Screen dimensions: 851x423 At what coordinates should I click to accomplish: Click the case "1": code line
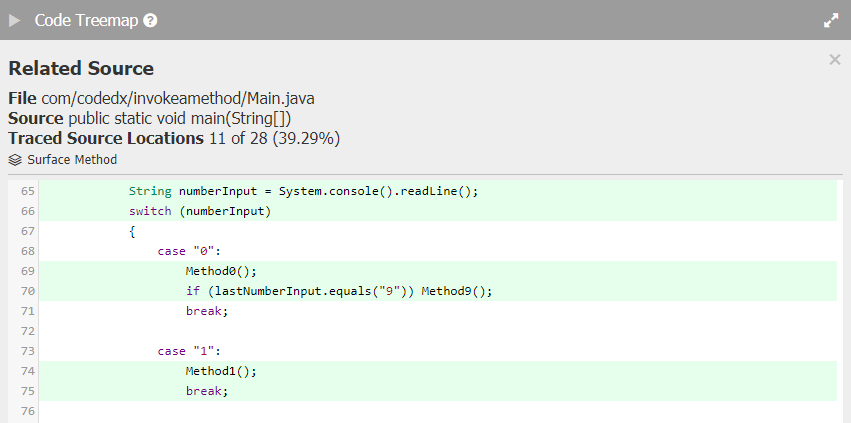(x=188, y=351)
